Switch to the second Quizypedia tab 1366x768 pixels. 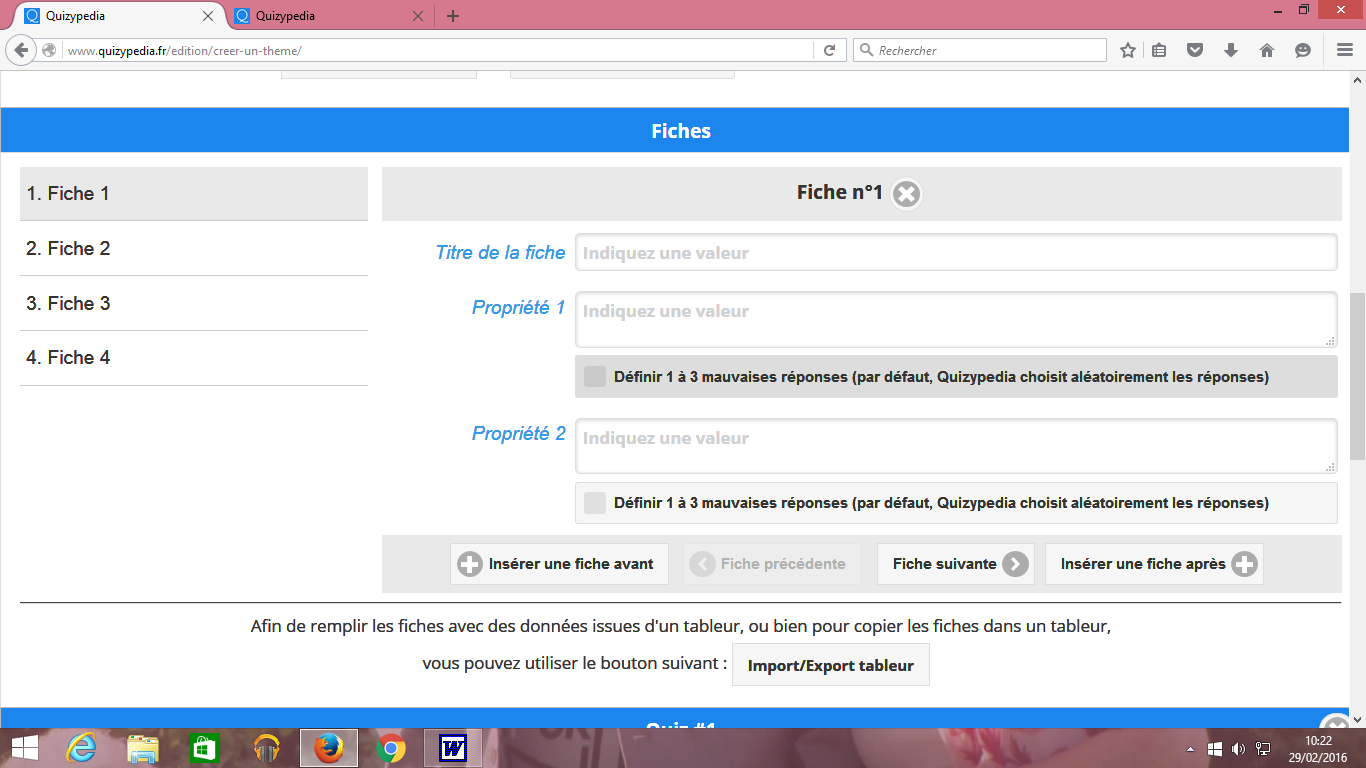tap(320, 16)
